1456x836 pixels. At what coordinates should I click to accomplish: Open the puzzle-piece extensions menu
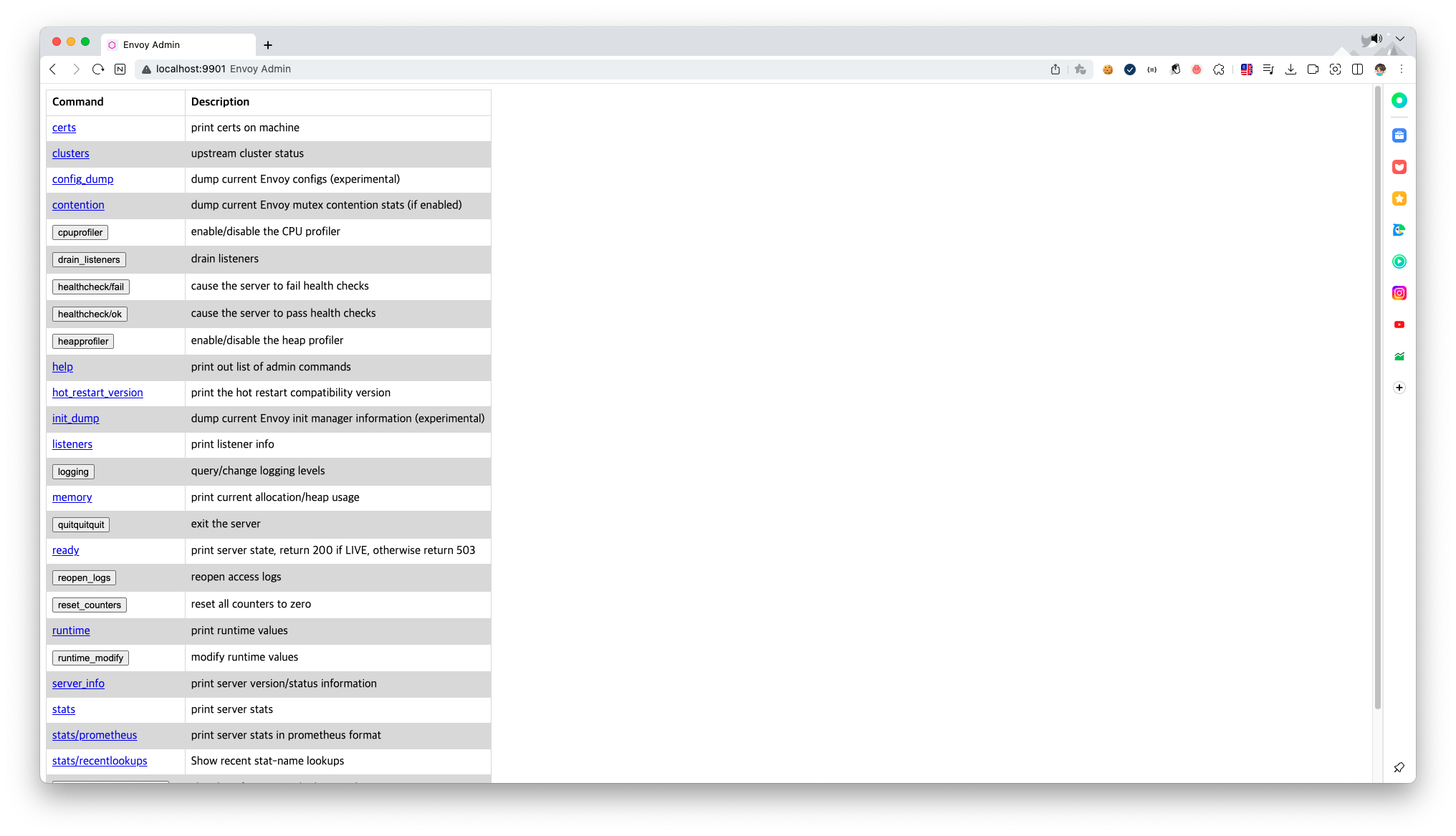click(x=1219, y=69)
